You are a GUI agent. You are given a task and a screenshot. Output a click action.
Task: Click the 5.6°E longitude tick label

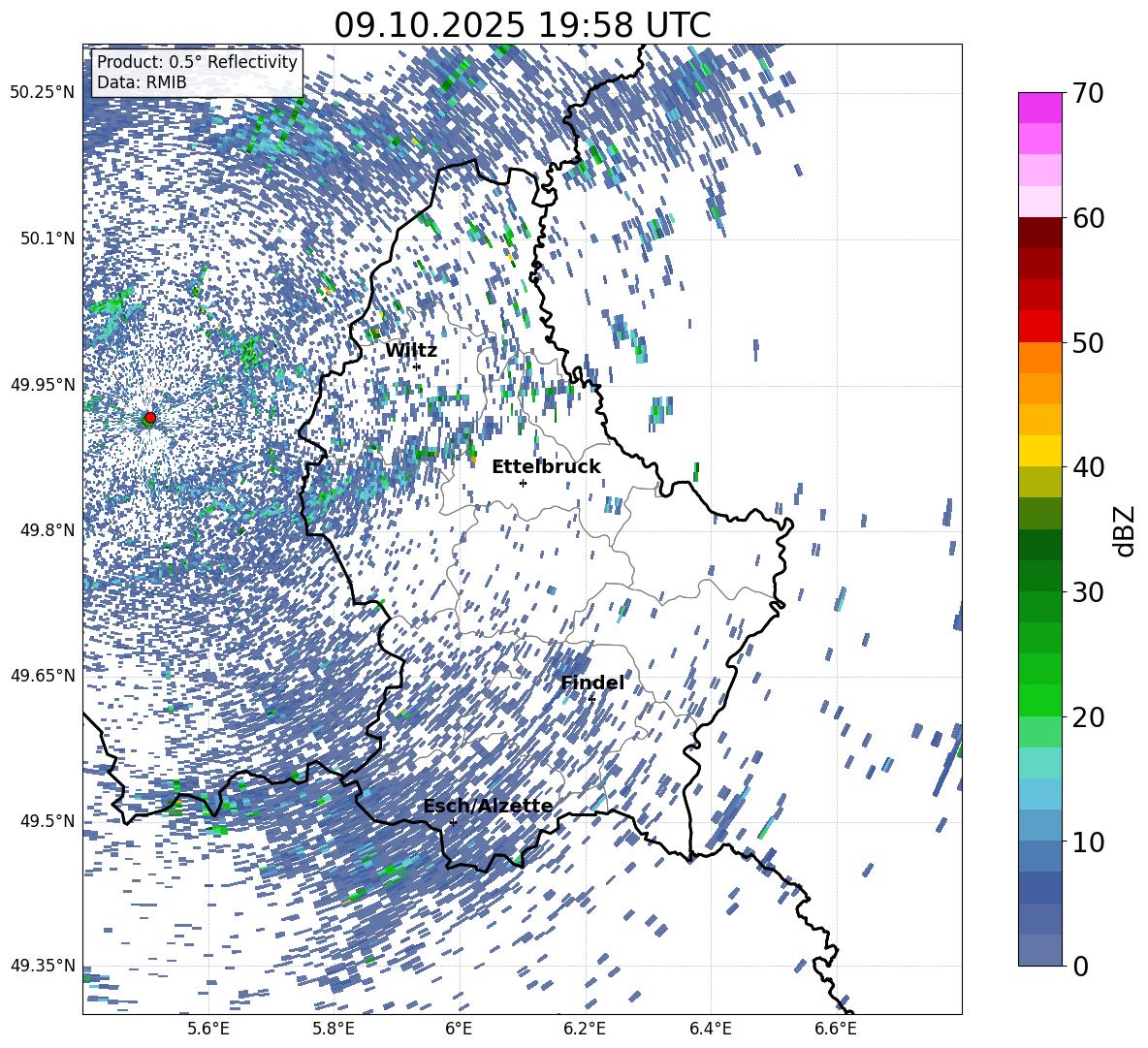point(208,1029)
